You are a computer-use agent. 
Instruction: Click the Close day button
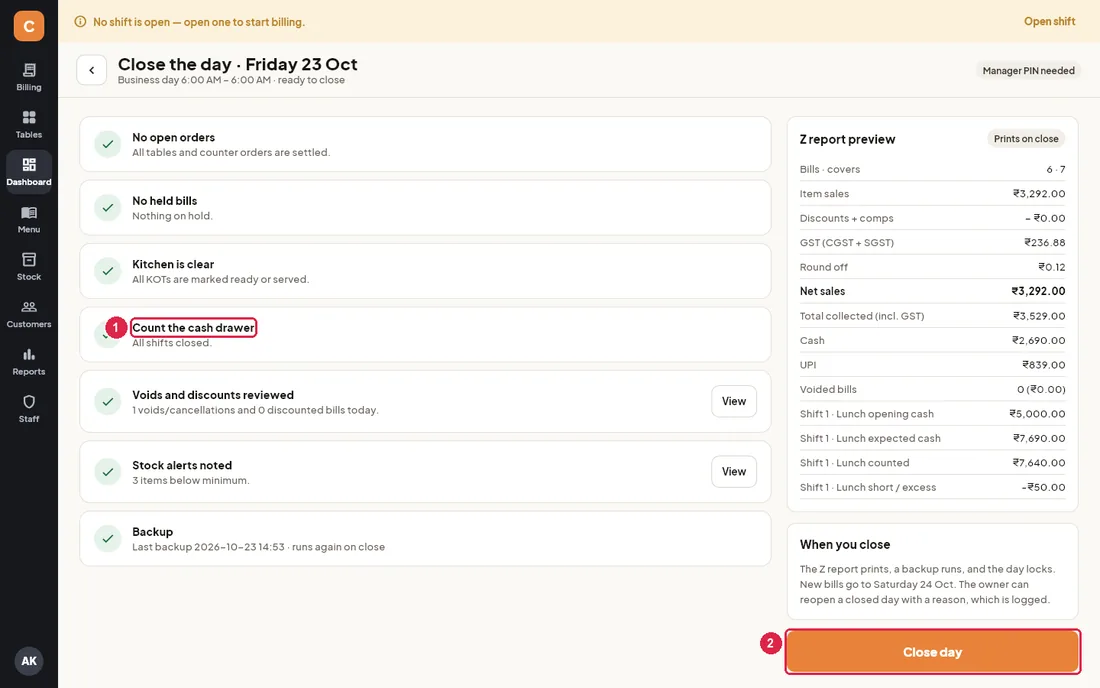pyautogui.click(x=932, y=652)
